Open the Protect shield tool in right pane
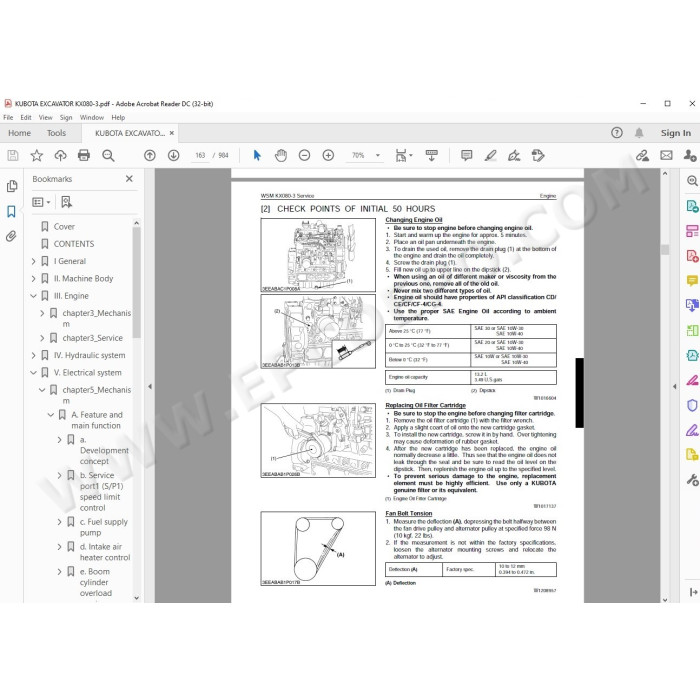 (x=692, y=405)
